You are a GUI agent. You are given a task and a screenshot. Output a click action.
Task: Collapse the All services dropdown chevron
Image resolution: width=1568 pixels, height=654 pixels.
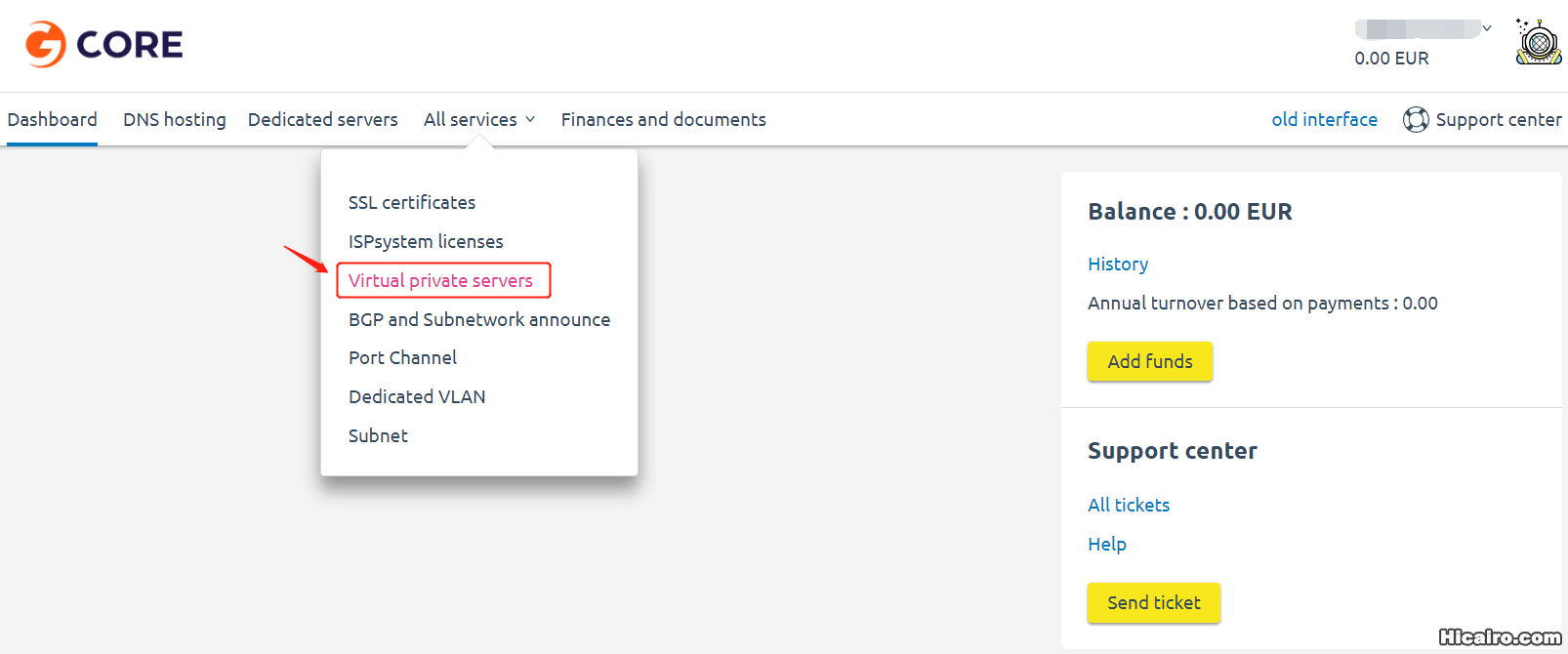coord(530,119)
